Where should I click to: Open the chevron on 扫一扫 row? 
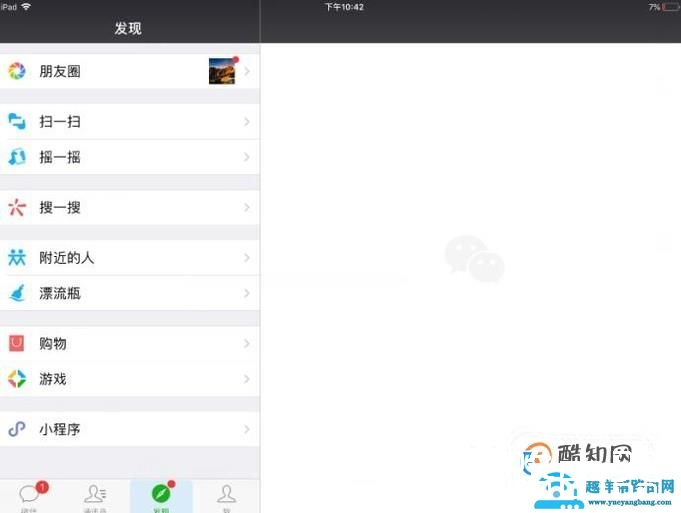(x=247, y=122)
